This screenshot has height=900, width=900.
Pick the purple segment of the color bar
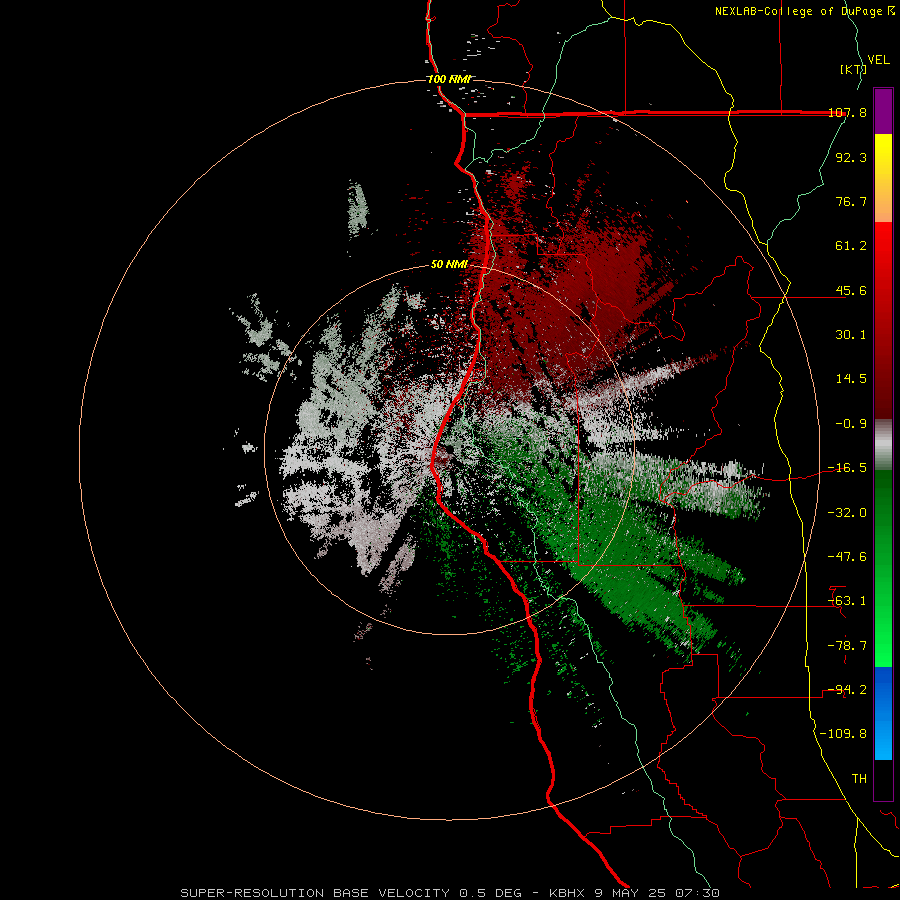coord(883,112)
